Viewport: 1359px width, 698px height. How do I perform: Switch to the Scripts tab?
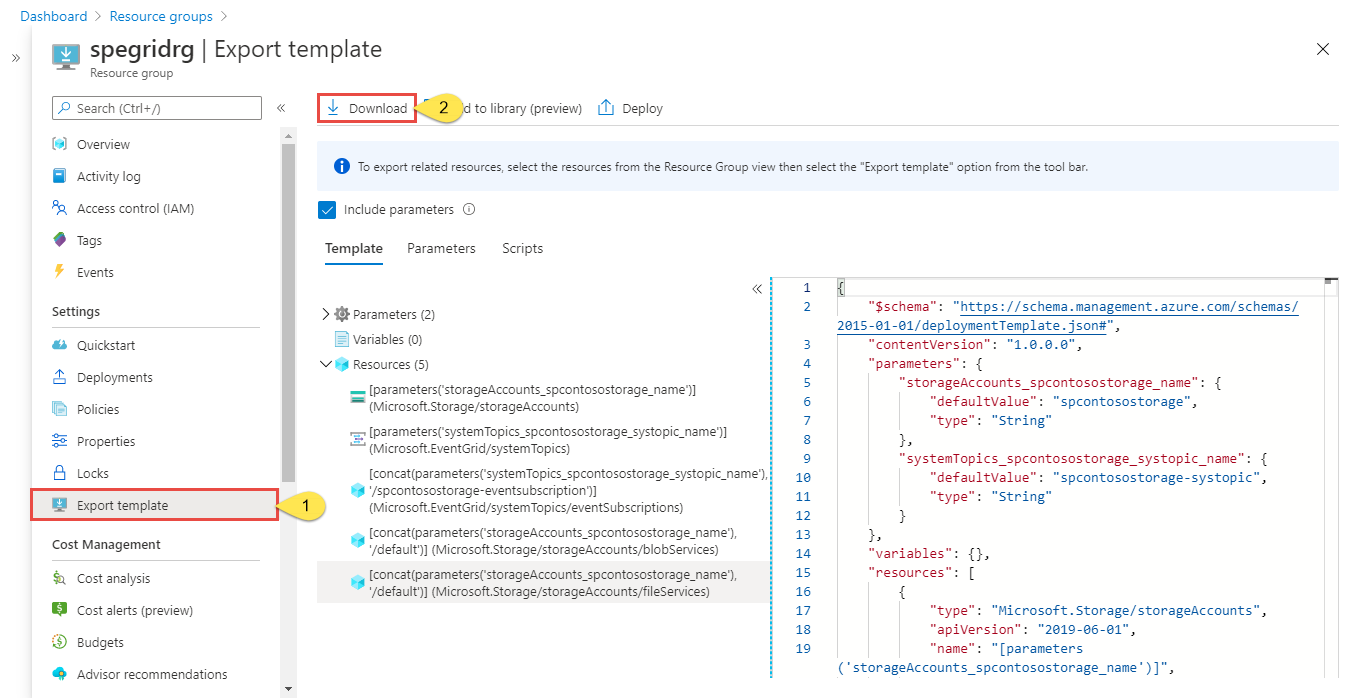[x=523, y=248]
